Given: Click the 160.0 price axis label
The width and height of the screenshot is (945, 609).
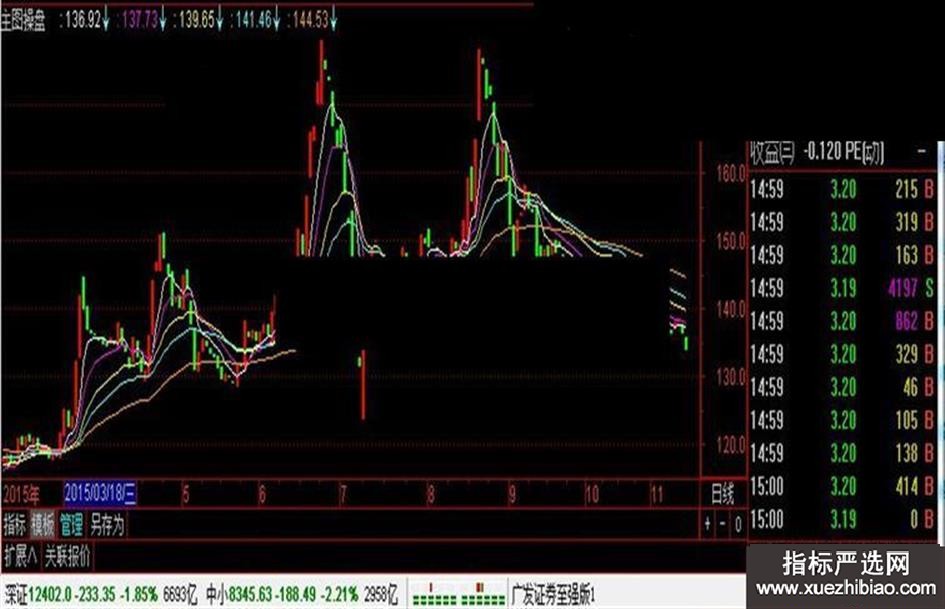Looking at the screenshot, I should click(x=730, y=173).
